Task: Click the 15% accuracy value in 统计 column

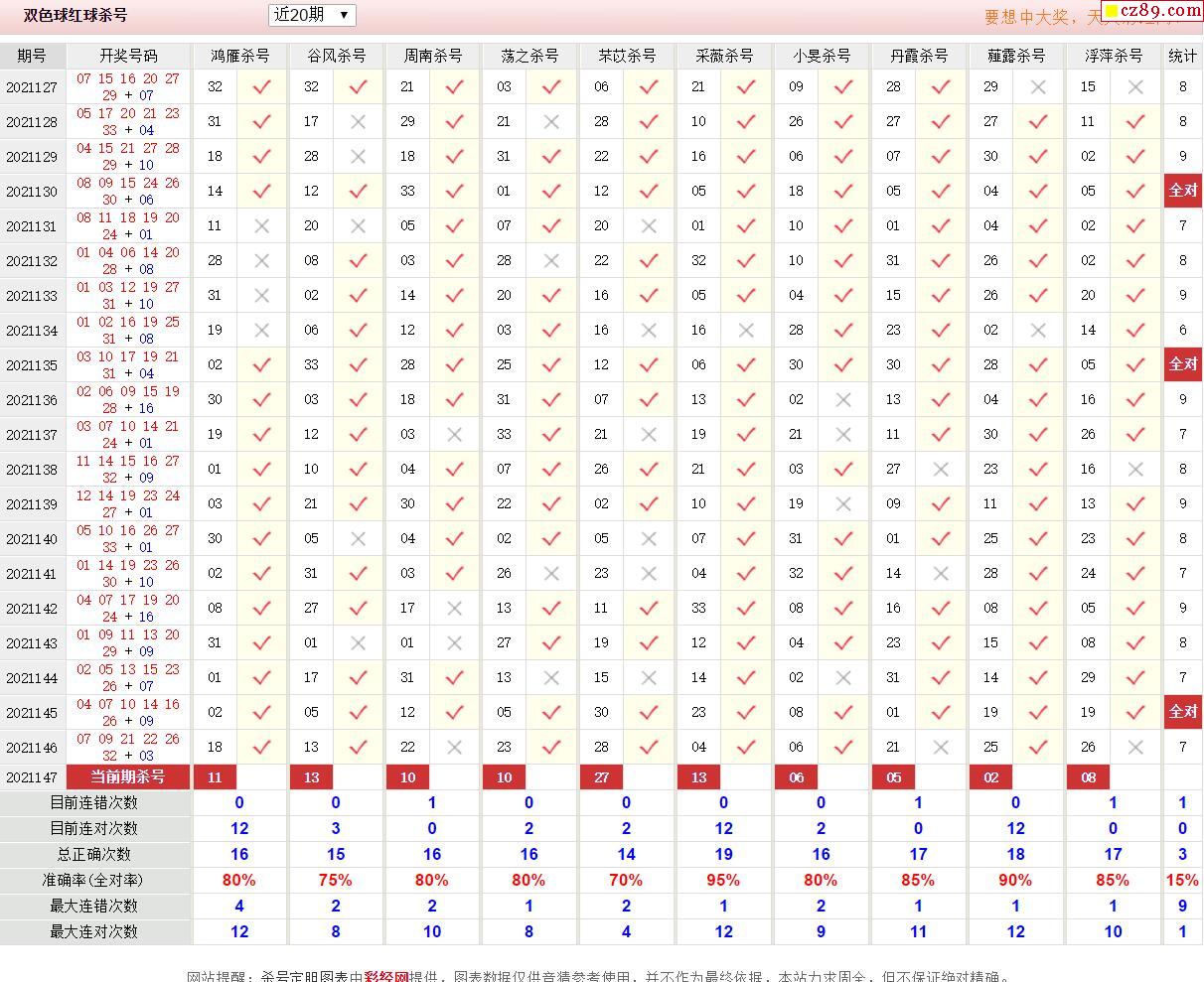Action: point(1182,881)
